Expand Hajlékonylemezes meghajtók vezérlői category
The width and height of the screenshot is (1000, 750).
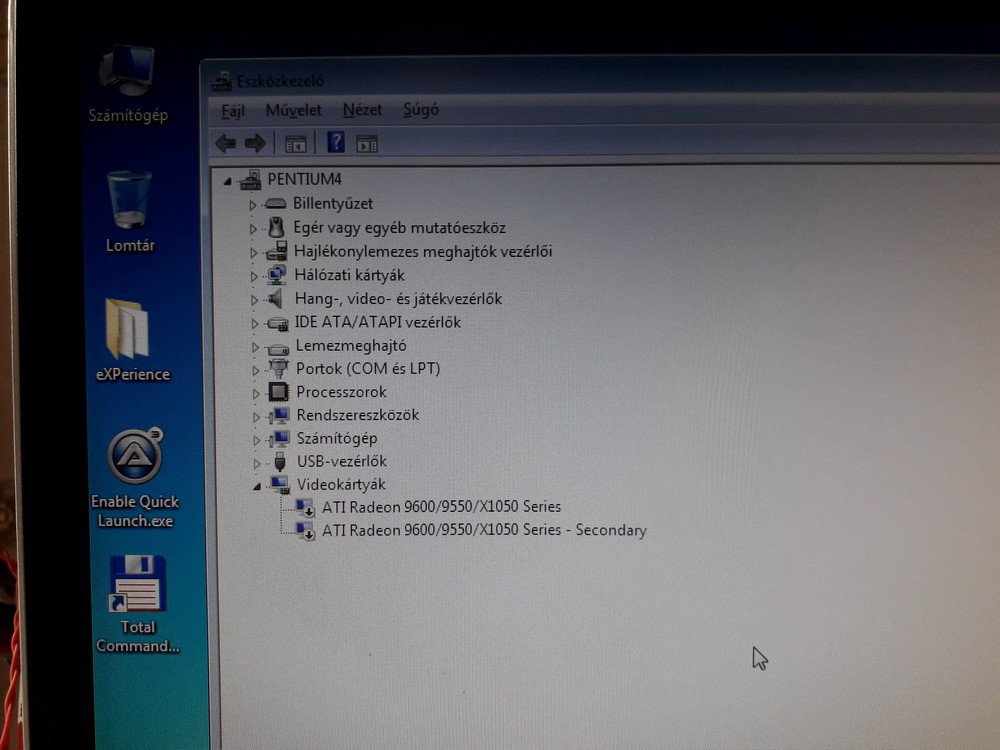254,253
